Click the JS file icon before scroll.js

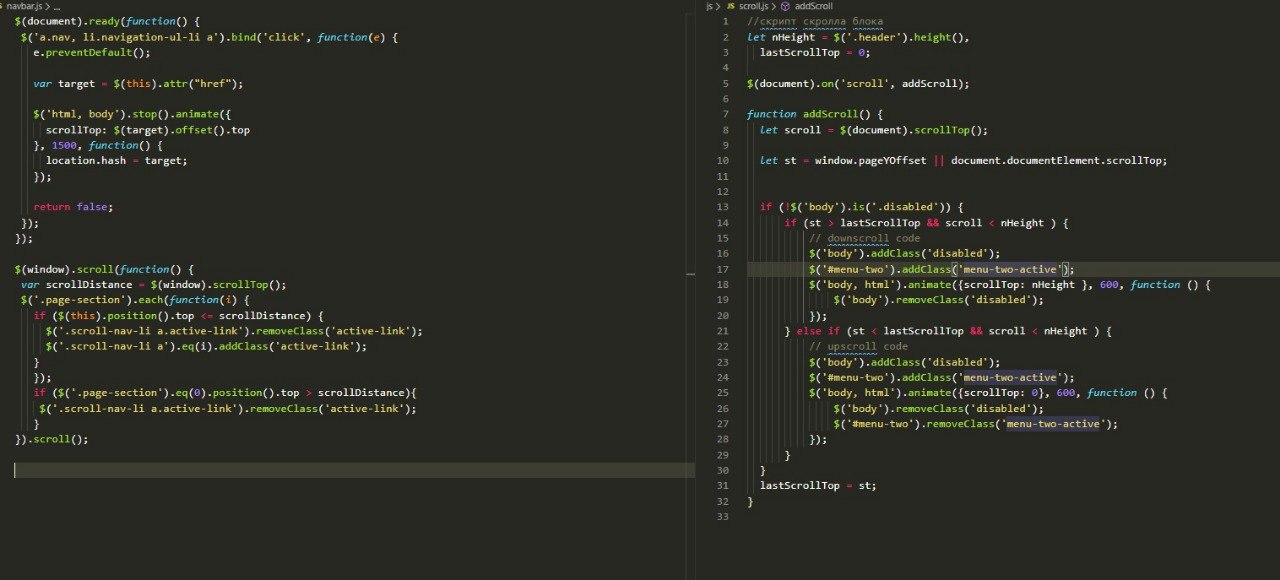[730, 6]
